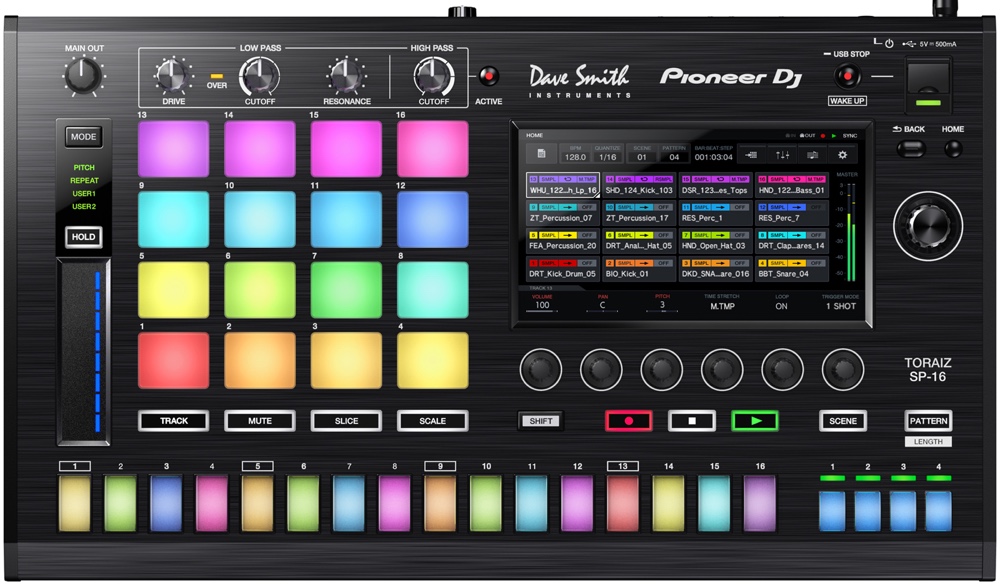Screen dimensions: 1000x588
Task: Tap the project file icon on the touchscreen
Action: tap(541, 154)
